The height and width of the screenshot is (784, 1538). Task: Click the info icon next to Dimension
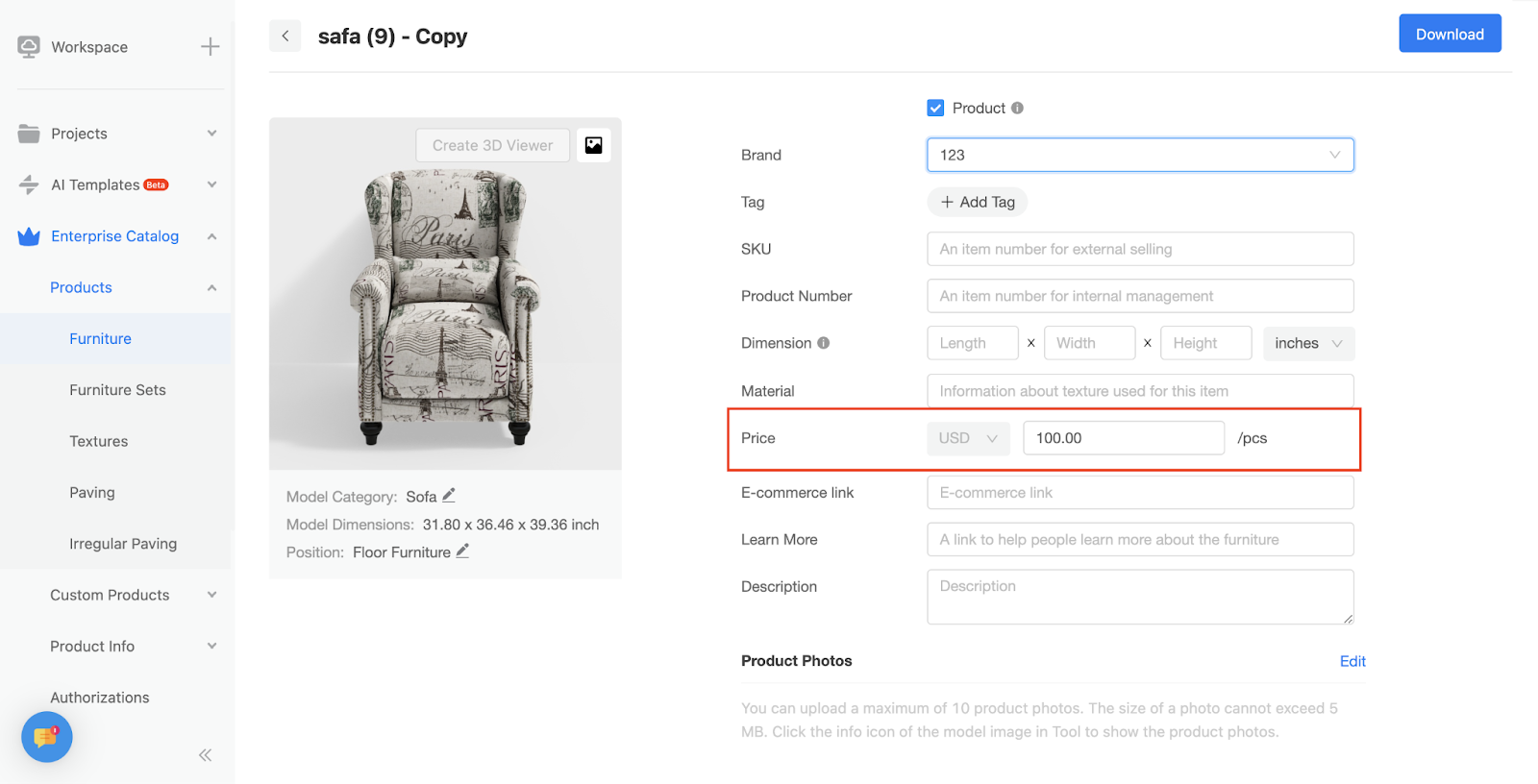tap(824, 343)
